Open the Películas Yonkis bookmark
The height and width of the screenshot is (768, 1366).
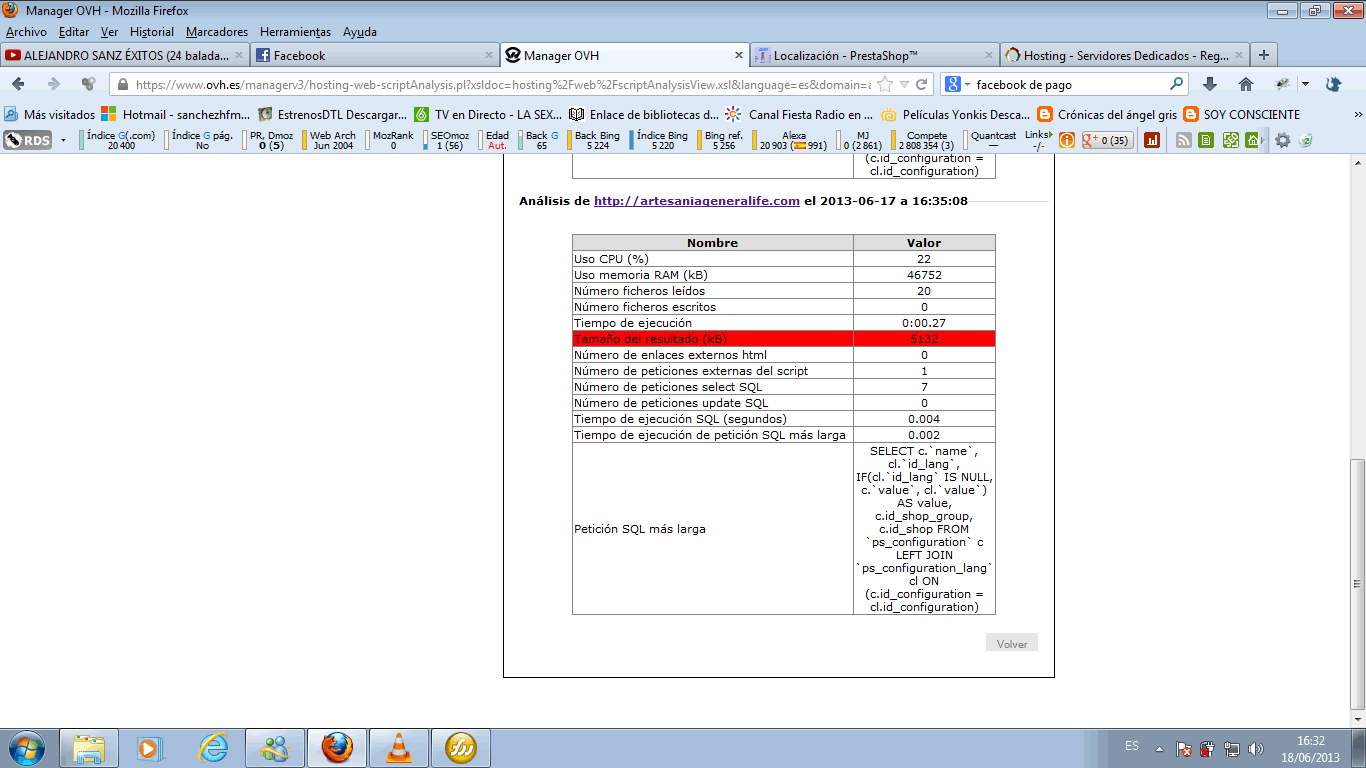[x=954, y=114]
